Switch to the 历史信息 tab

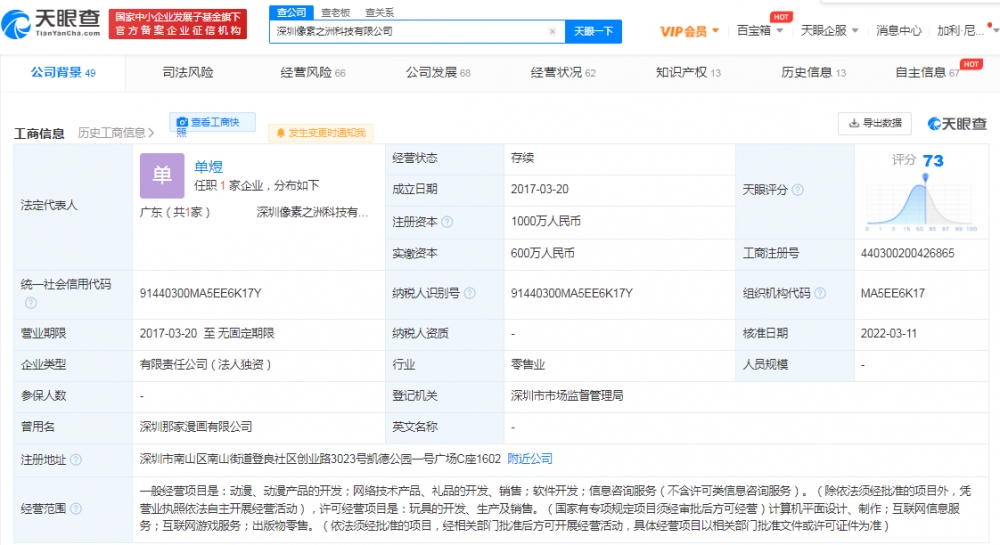point(813,73)
